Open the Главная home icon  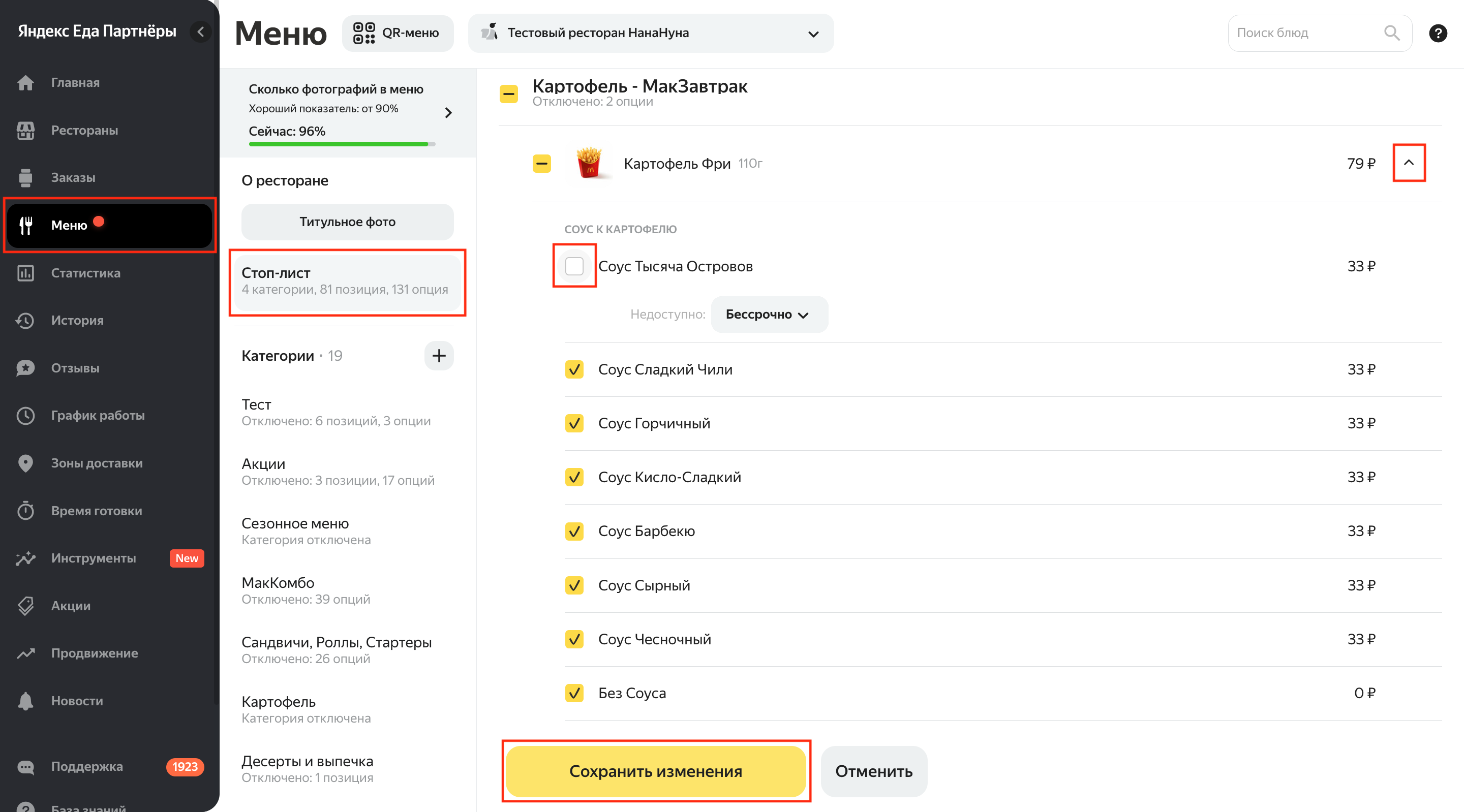(x=25, y=83)
